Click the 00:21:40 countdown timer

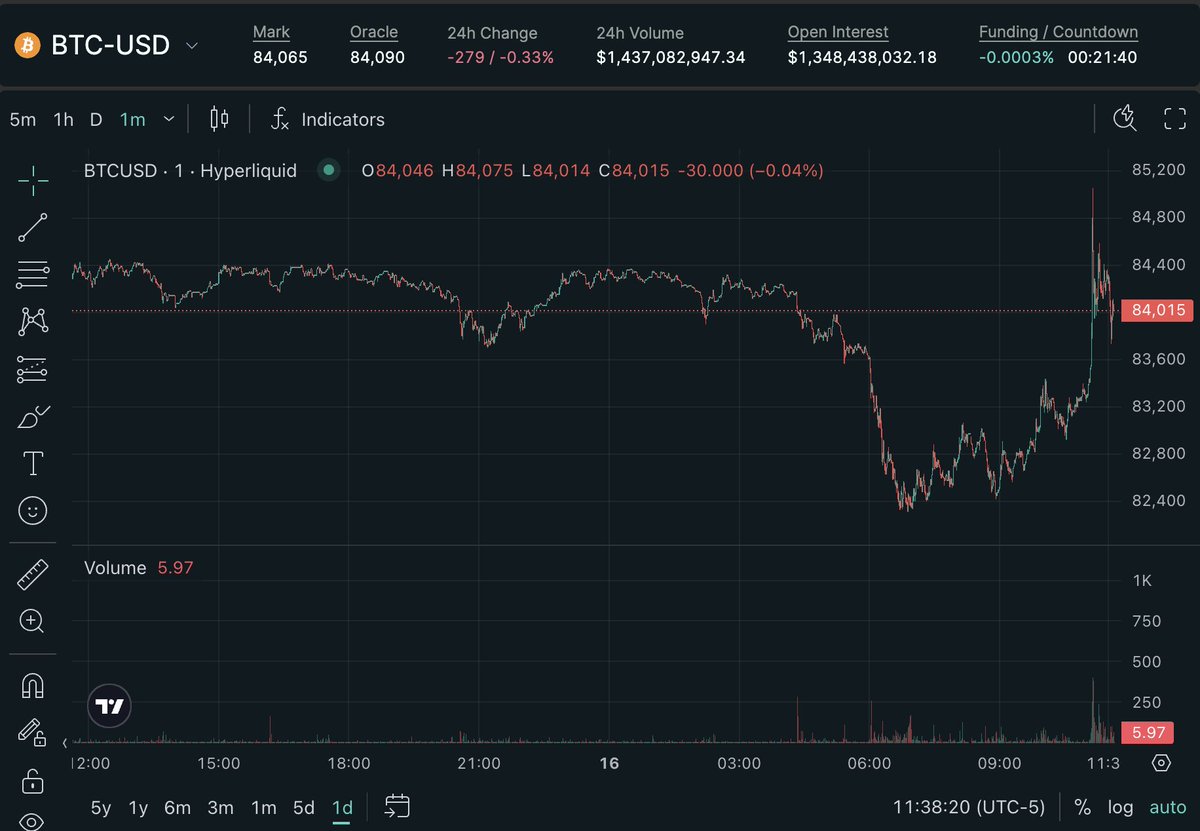click(1102, 57)
